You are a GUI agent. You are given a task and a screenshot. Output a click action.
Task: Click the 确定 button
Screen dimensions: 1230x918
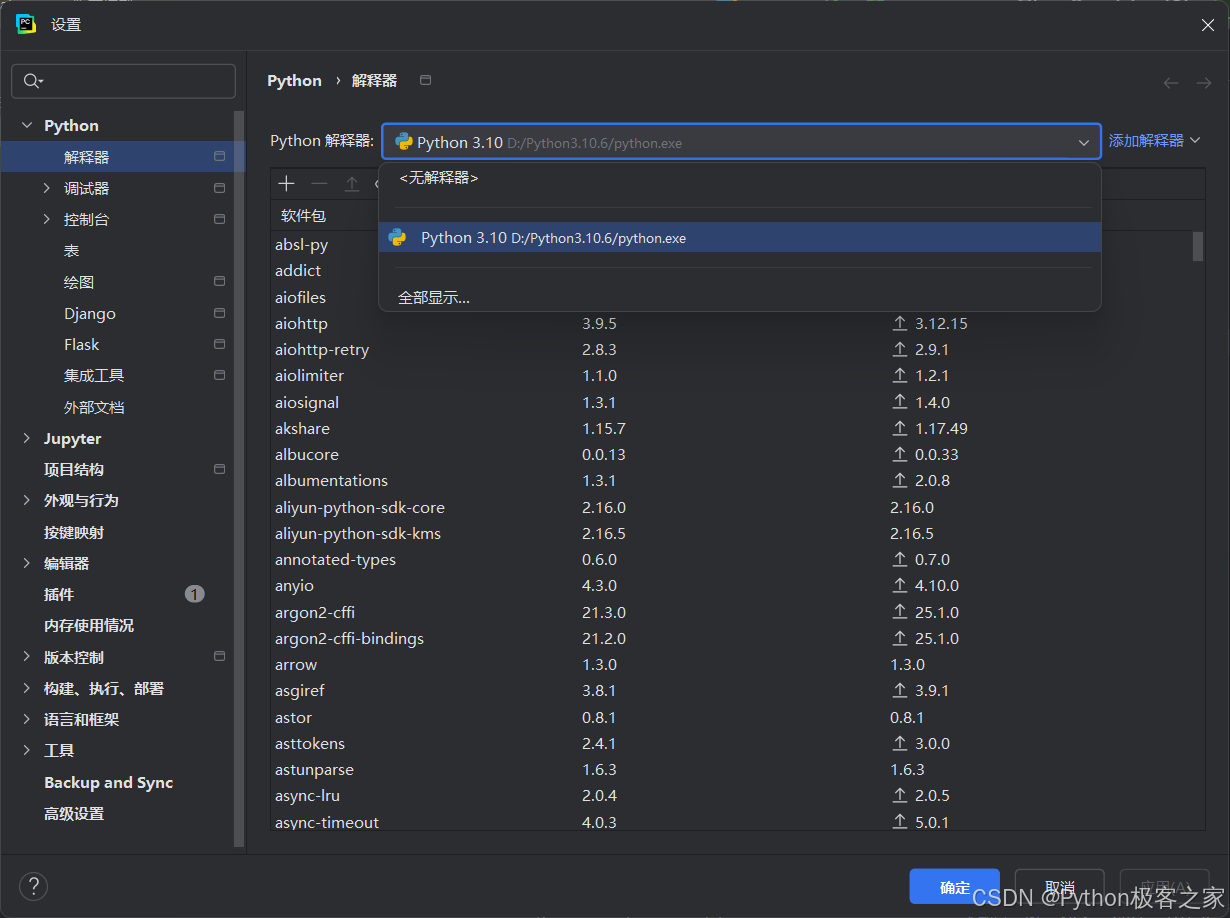click(x=954, y=887)
